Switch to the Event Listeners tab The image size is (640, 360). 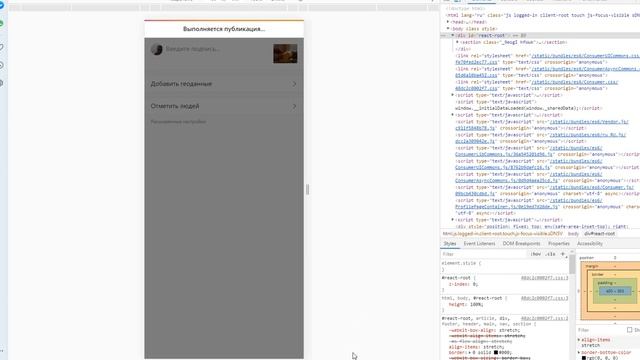tap(479, 244)
